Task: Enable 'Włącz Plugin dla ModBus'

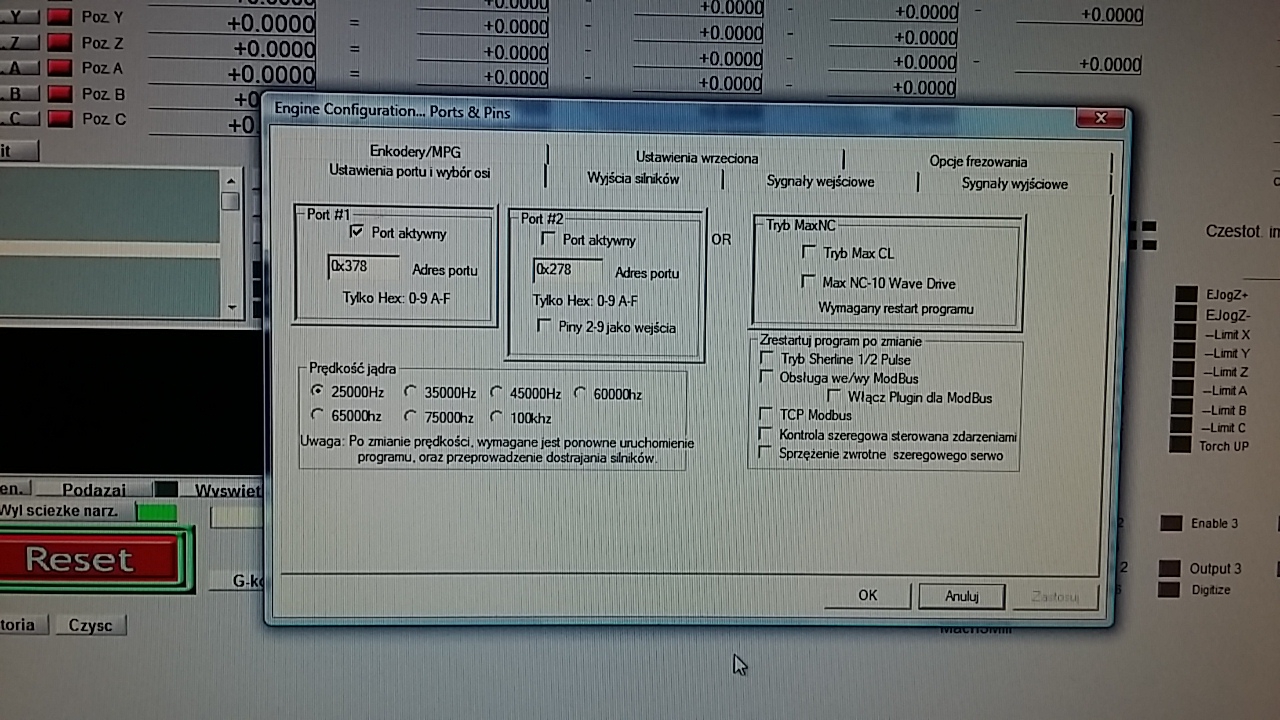Action: 835,397
